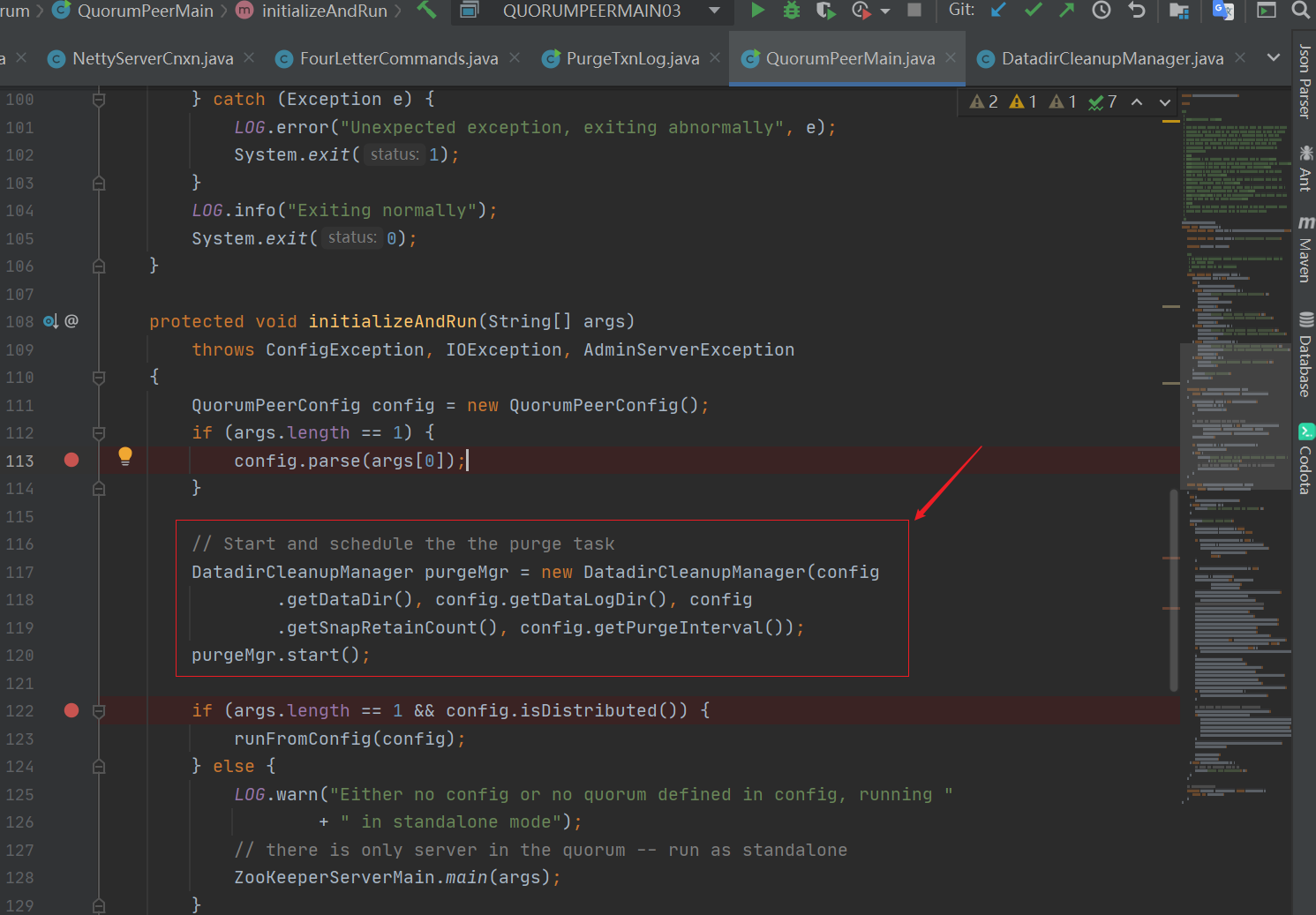Click the editor vertical scrollbar thumb
The height and width of the screenshot is (915, 1316).
tap(1174, 590)
